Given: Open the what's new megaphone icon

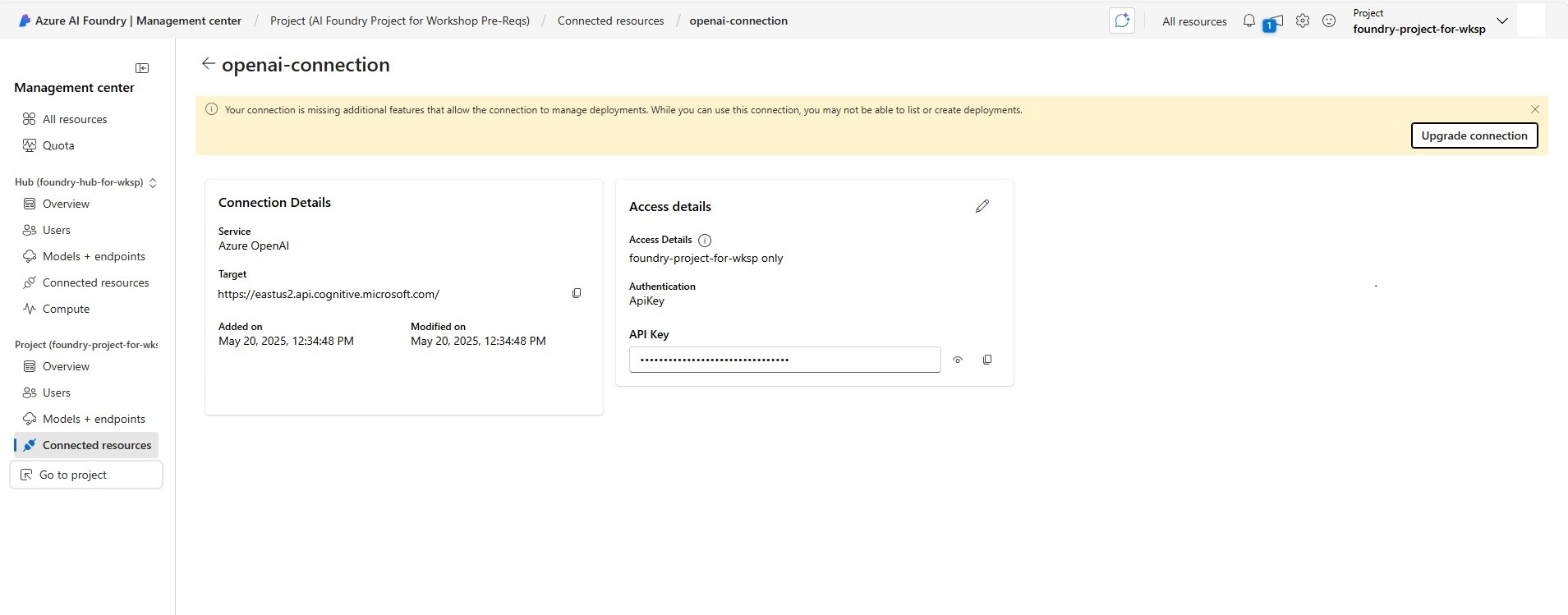Looking at the screenshot, I should tap(1274, 23).
